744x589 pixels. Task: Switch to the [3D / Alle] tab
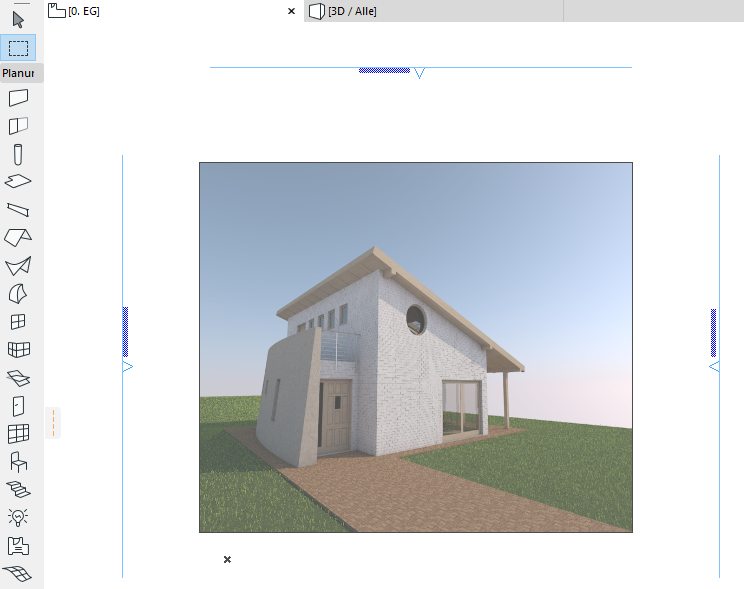[433, 11]
